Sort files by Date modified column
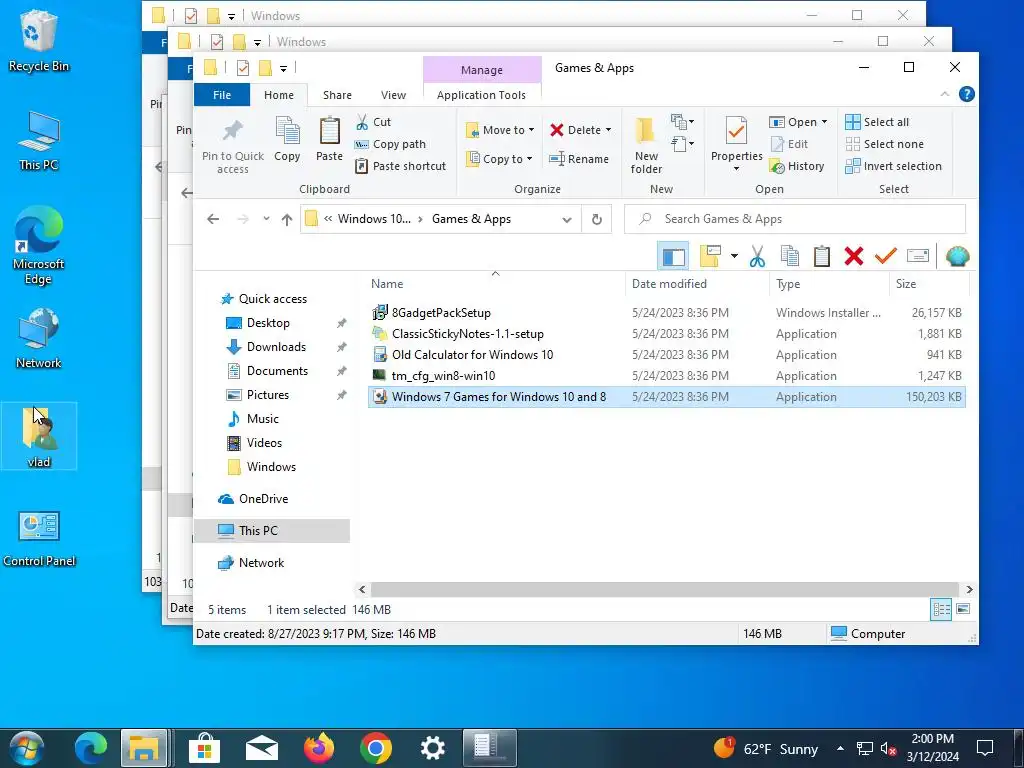Image resolution: width=1024 pixels, height=768 pixels. [697, 284]
